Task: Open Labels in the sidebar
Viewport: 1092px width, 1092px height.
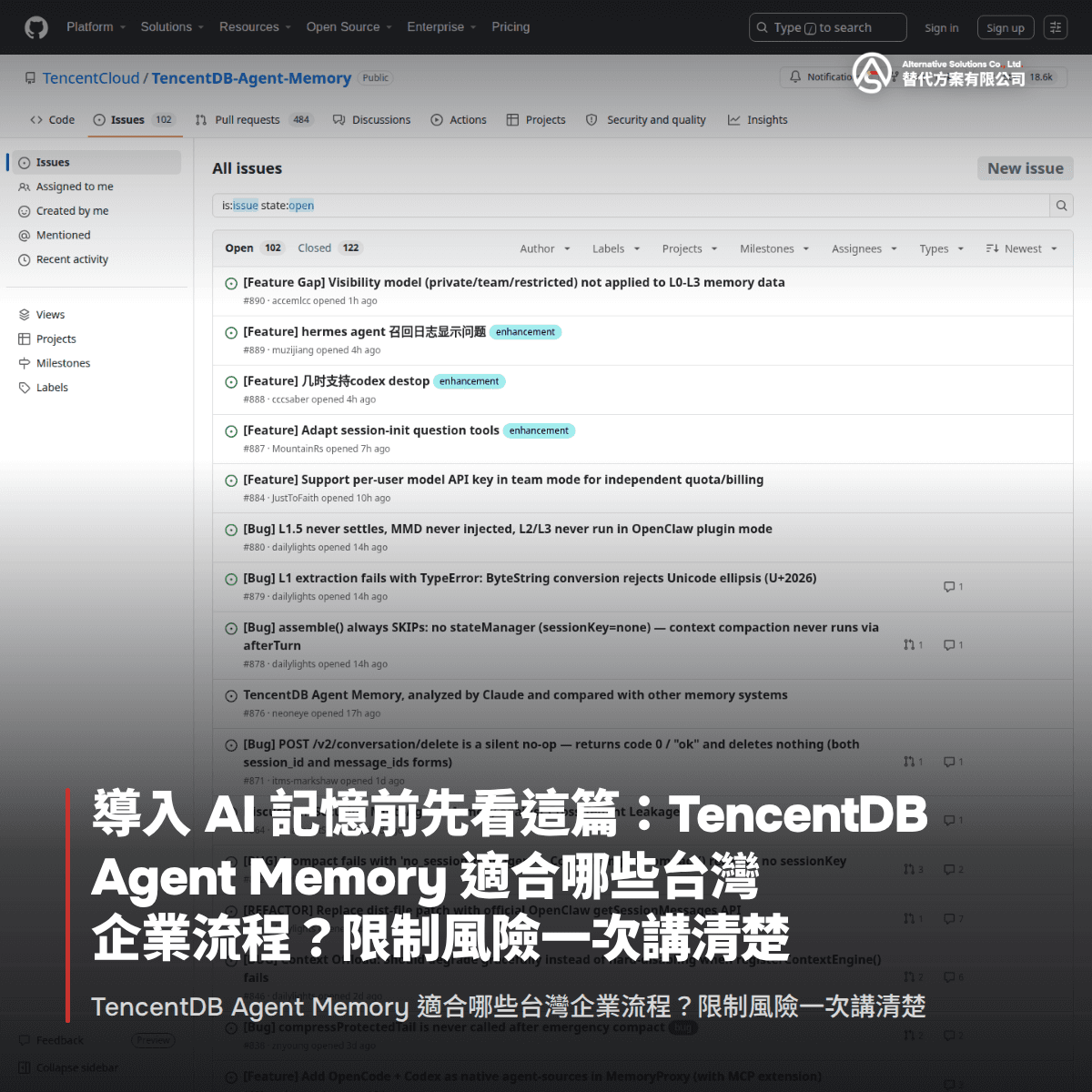Action: (52, 388)
